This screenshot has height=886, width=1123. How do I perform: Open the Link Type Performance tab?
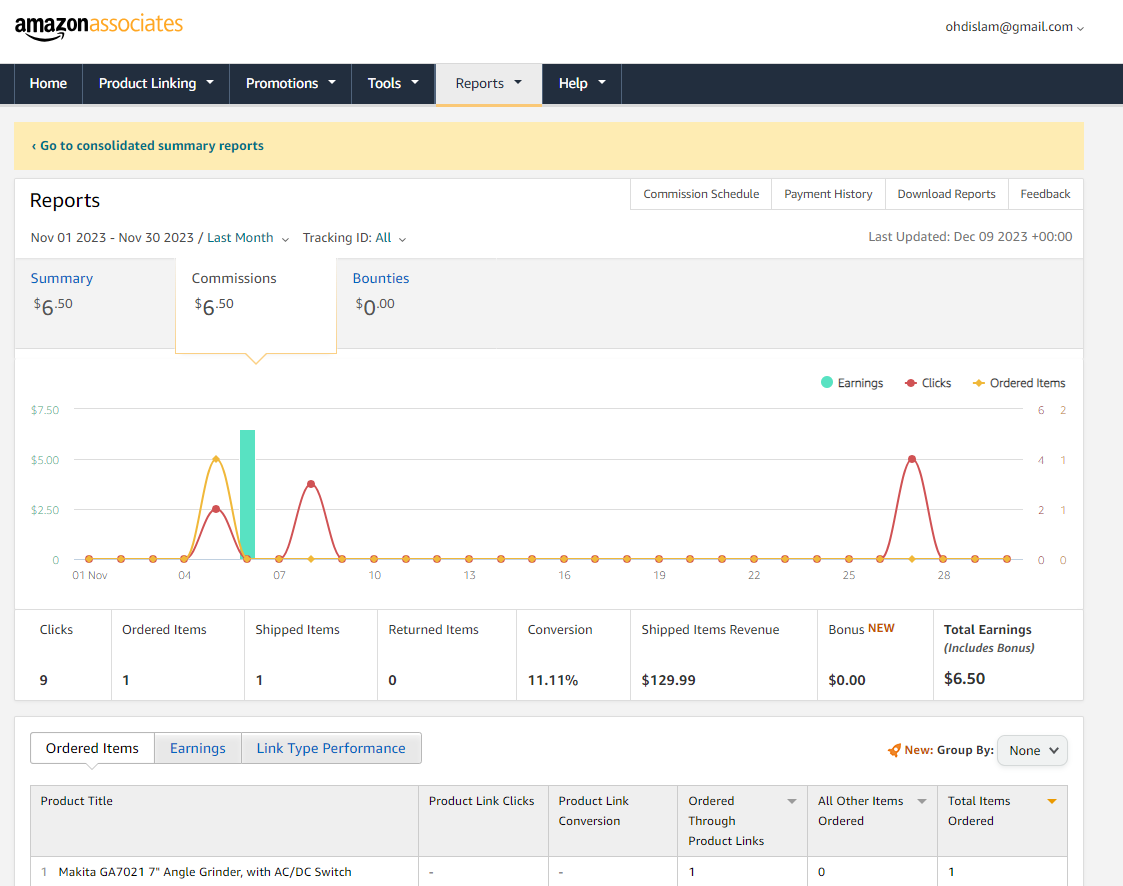point(331,748)
